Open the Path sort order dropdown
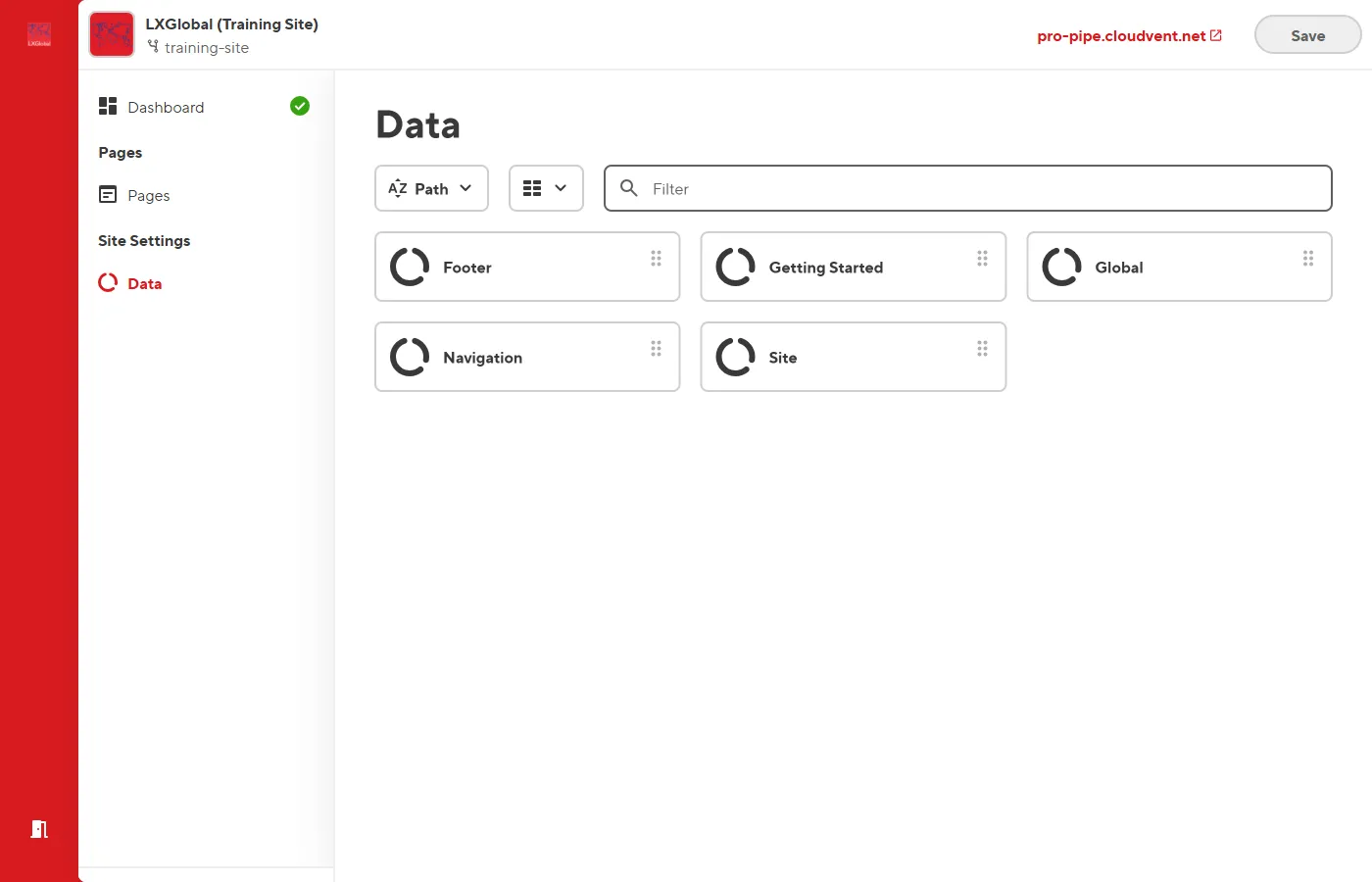Screen dimensions: 1372x882 point(431,188)
